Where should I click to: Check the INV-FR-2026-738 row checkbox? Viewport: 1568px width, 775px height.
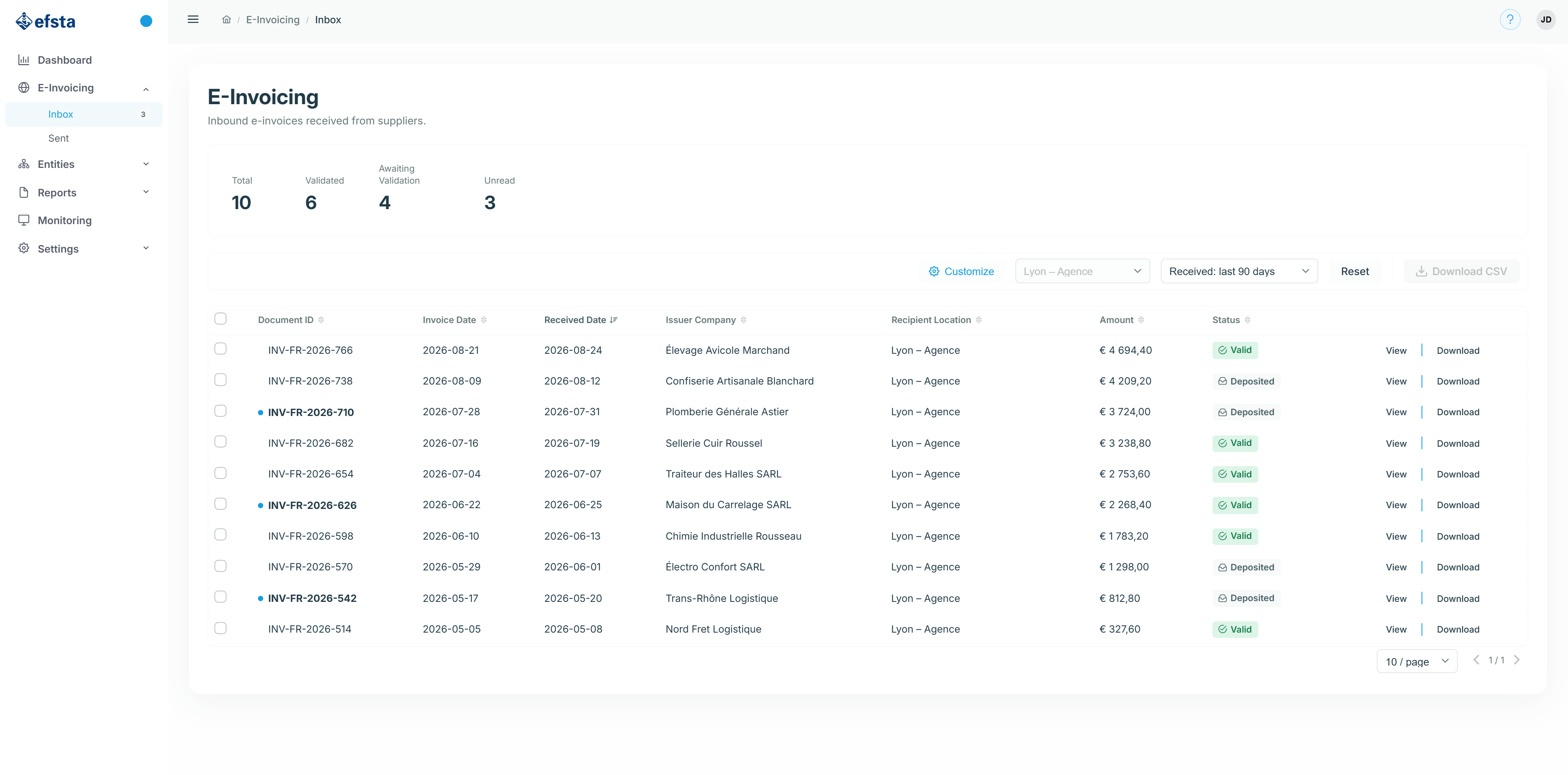pos(220,380)
